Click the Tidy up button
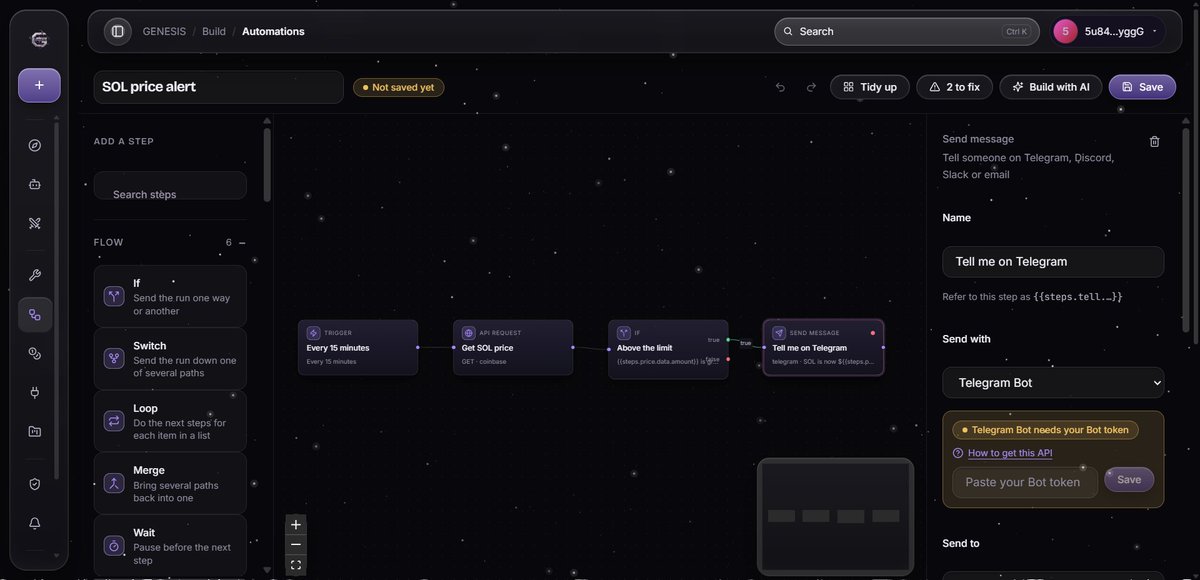Screen dimensions: 1200x580 tap(869, 87)
